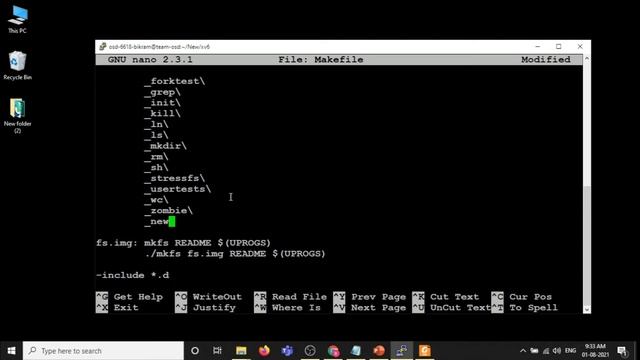
Task: Open the notepad-style app on taskbar
Action: (x=356, y=351)
